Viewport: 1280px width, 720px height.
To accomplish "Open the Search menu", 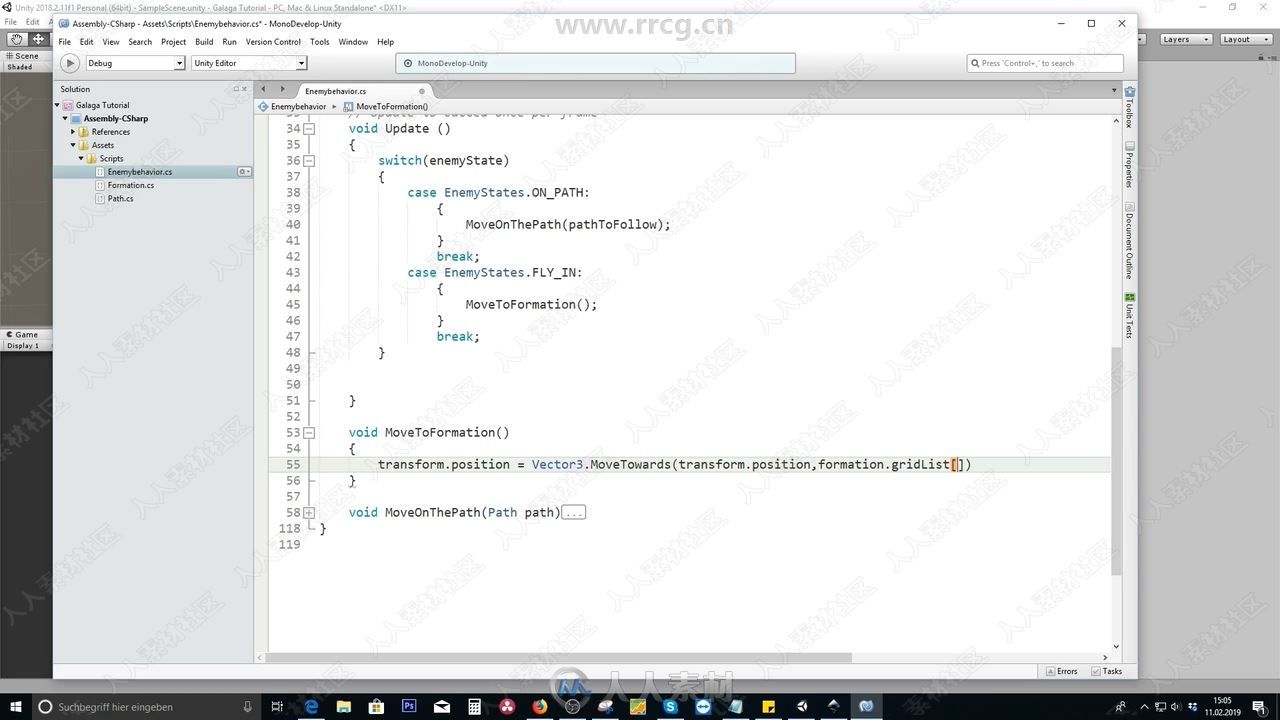I will point(140,42).
